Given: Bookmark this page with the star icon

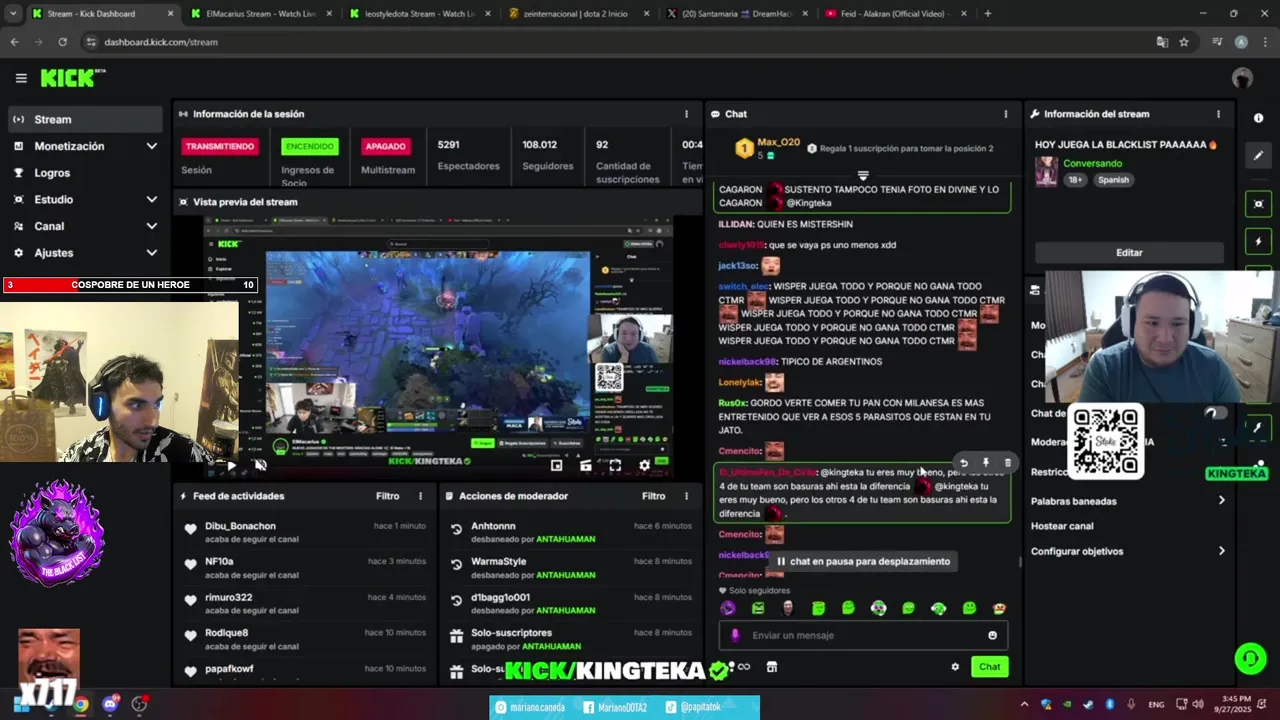Looking at the screenshot, I should click(x=1184, y=42).
